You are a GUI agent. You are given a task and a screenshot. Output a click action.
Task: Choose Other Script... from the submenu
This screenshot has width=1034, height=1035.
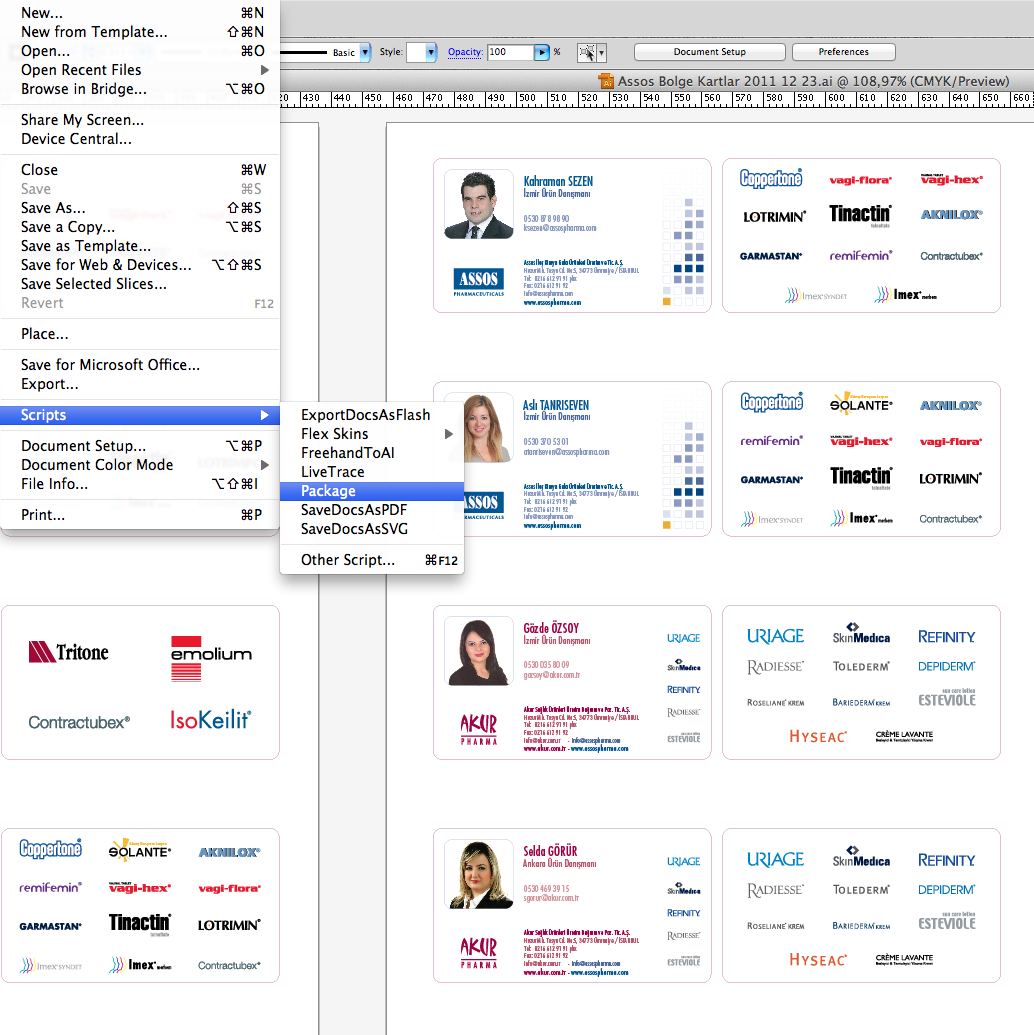372,560
